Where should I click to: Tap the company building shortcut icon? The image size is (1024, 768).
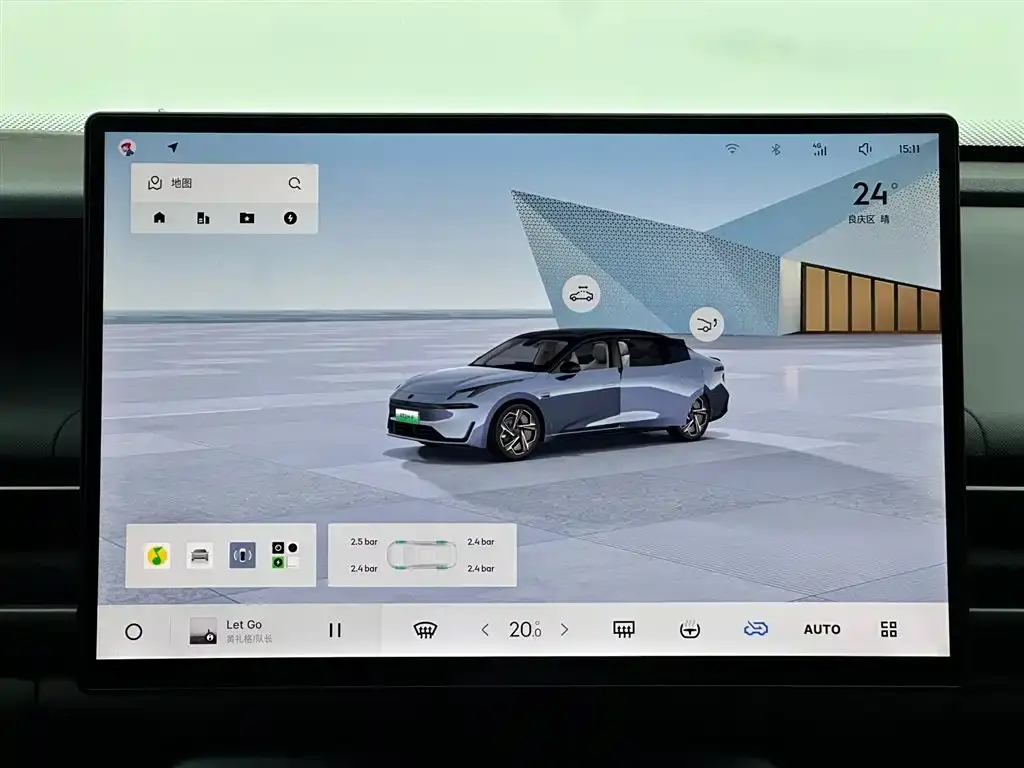click(x=203, y=218)
